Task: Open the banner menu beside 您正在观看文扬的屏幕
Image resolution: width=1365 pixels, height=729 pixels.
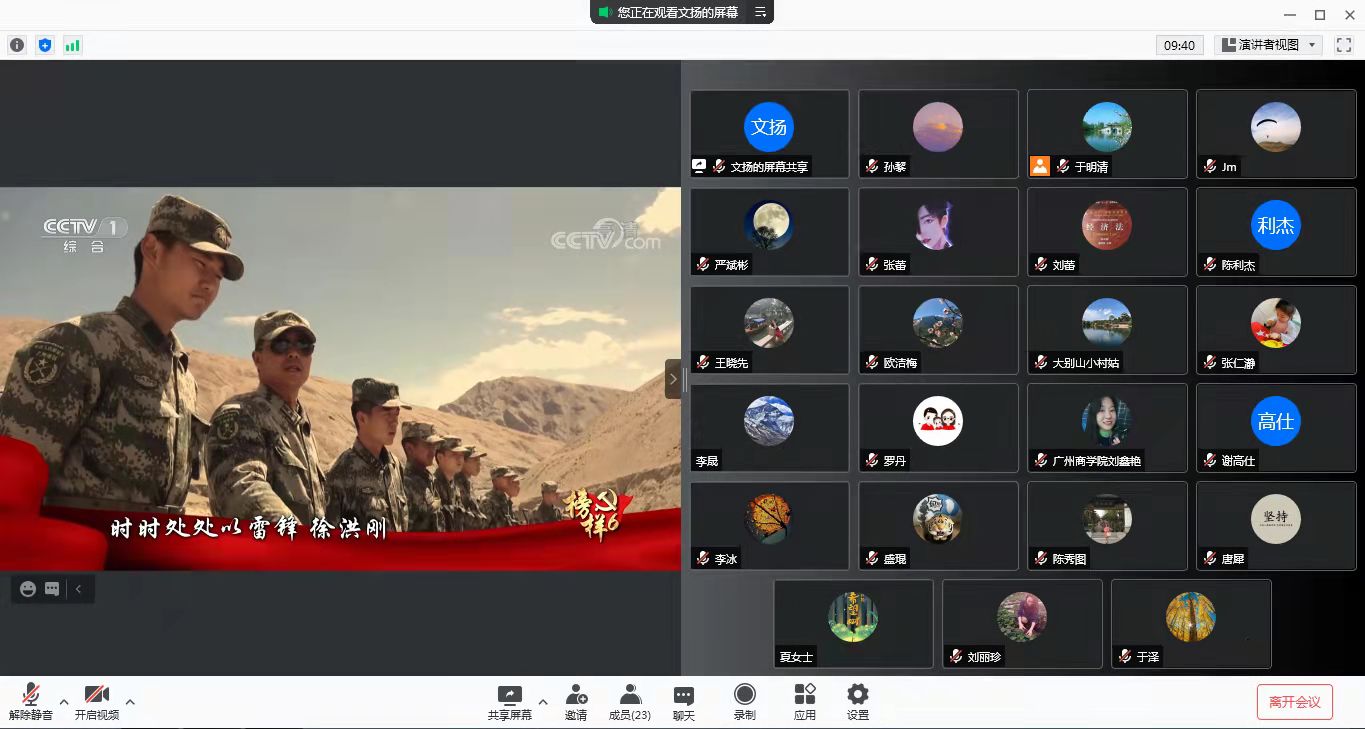Action: tap(760, 12)
